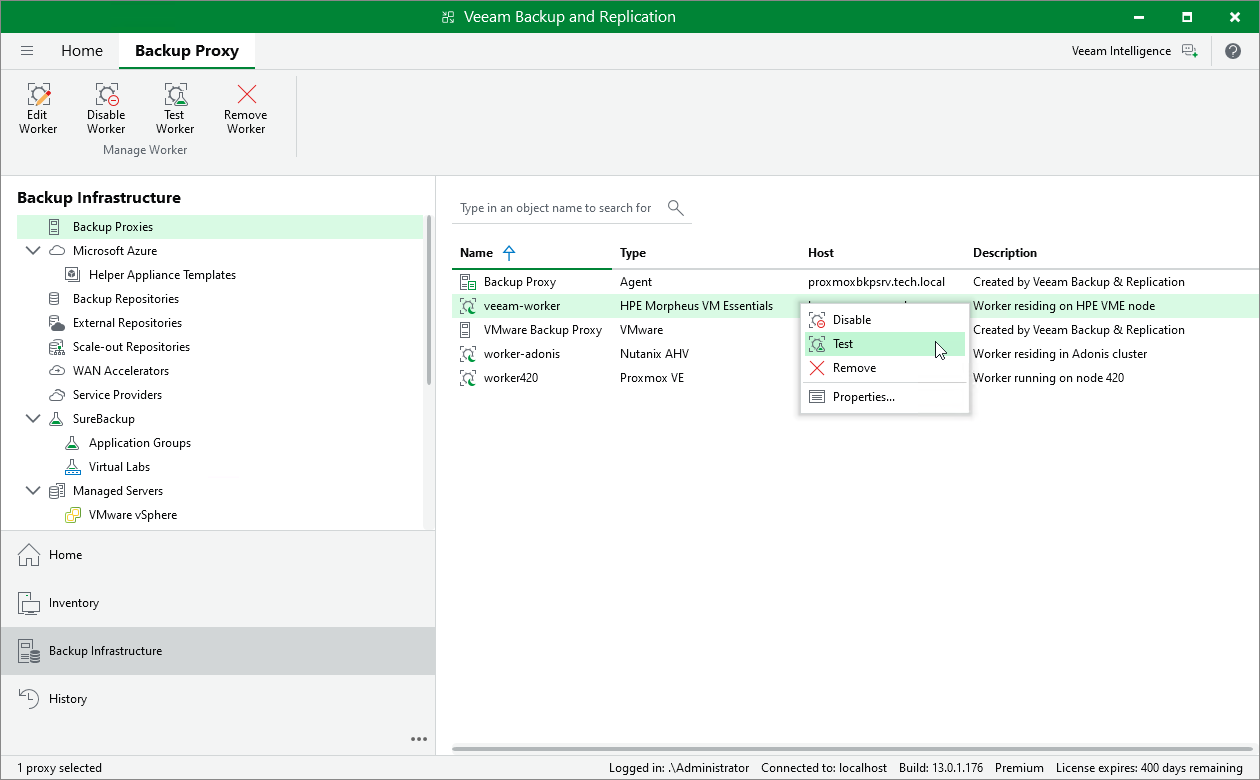Click the Virtual Labs tree icon

[x=71, y=467]
